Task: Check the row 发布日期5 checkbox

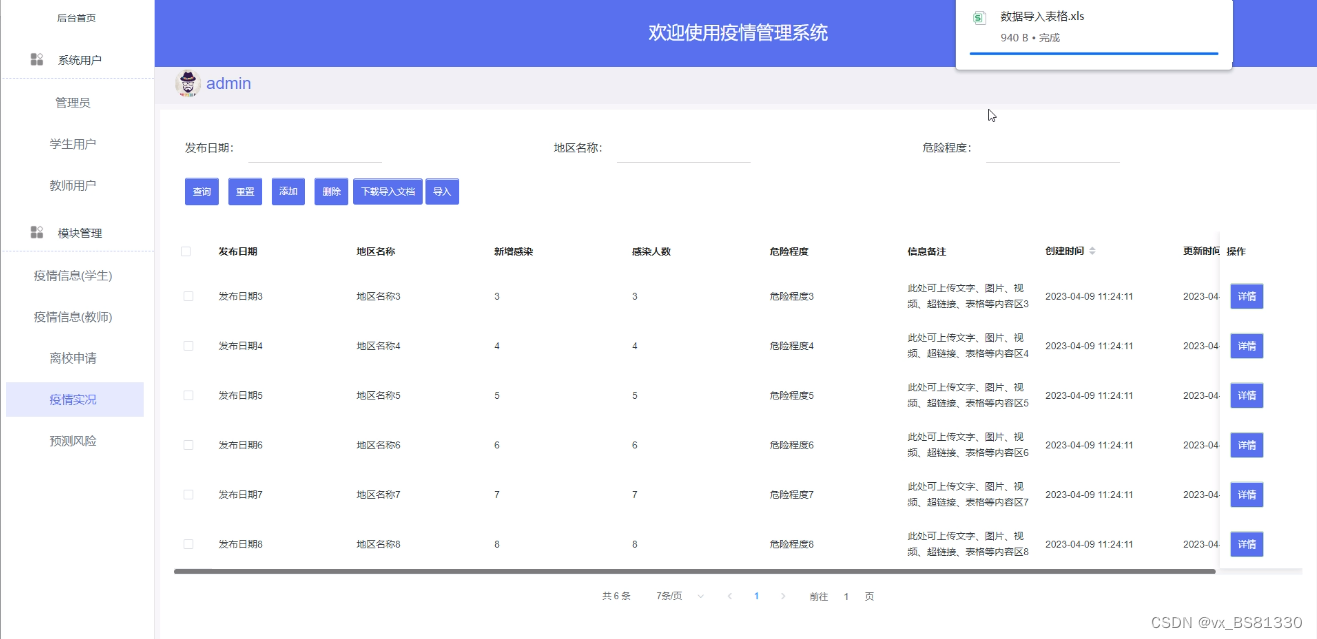Action: coord(188,395)
